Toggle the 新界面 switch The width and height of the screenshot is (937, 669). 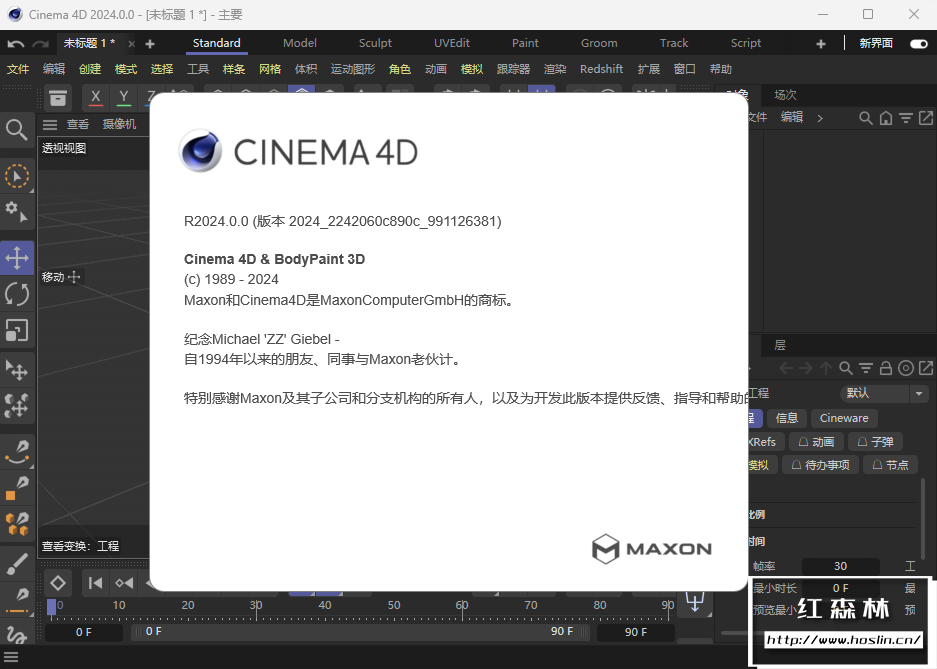pyautogui.click(x=918, y=44)
